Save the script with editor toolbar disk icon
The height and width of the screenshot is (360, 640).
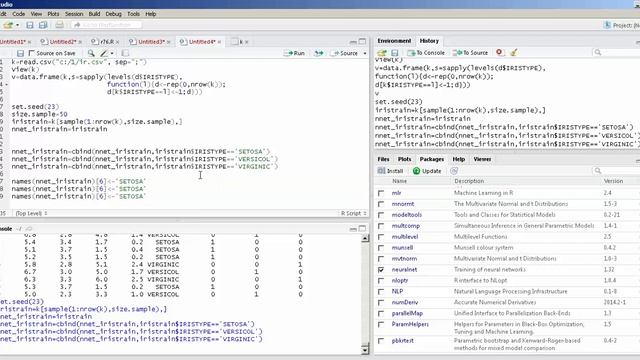[20, 53]
